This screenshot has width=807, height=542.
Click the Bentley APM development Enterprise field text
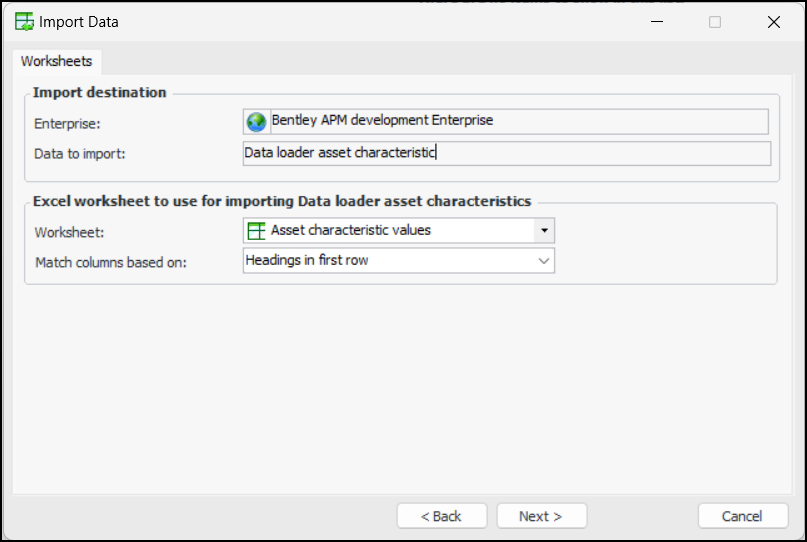tap(382, 120)
